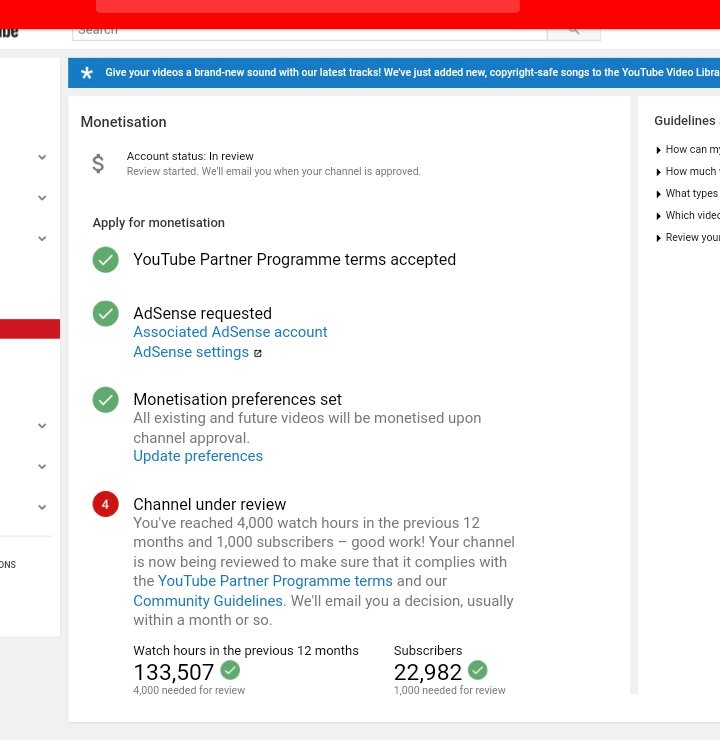Click the '1,000 needed for review' text

[x=450, y=690]
